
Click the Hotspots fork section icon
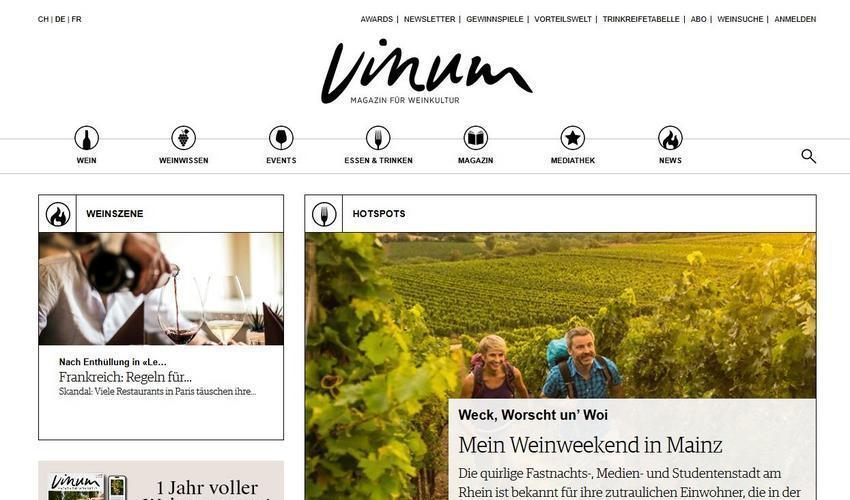[x=324, y=214]
